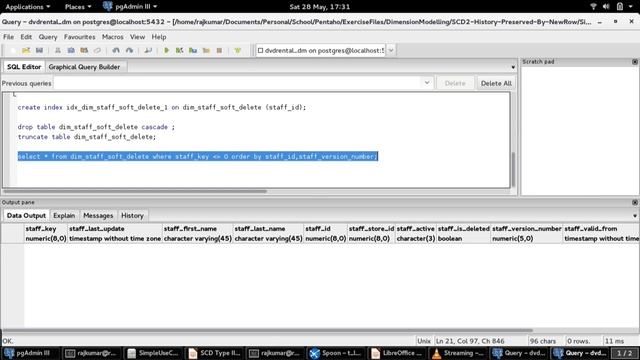Open the File menu
Image resolution: width=640 pixels, height=360 pixels.
(9, 37)
